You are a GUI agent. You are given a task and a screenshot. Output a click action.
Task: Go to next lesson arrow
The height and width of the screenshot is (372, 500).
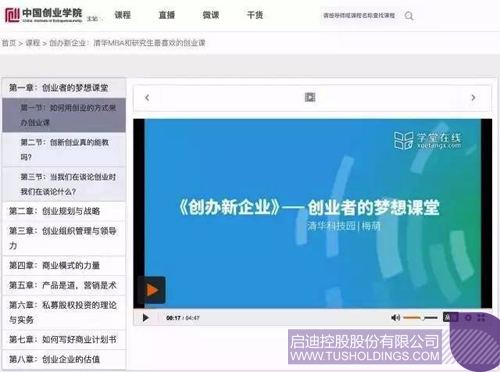(473, 98)
